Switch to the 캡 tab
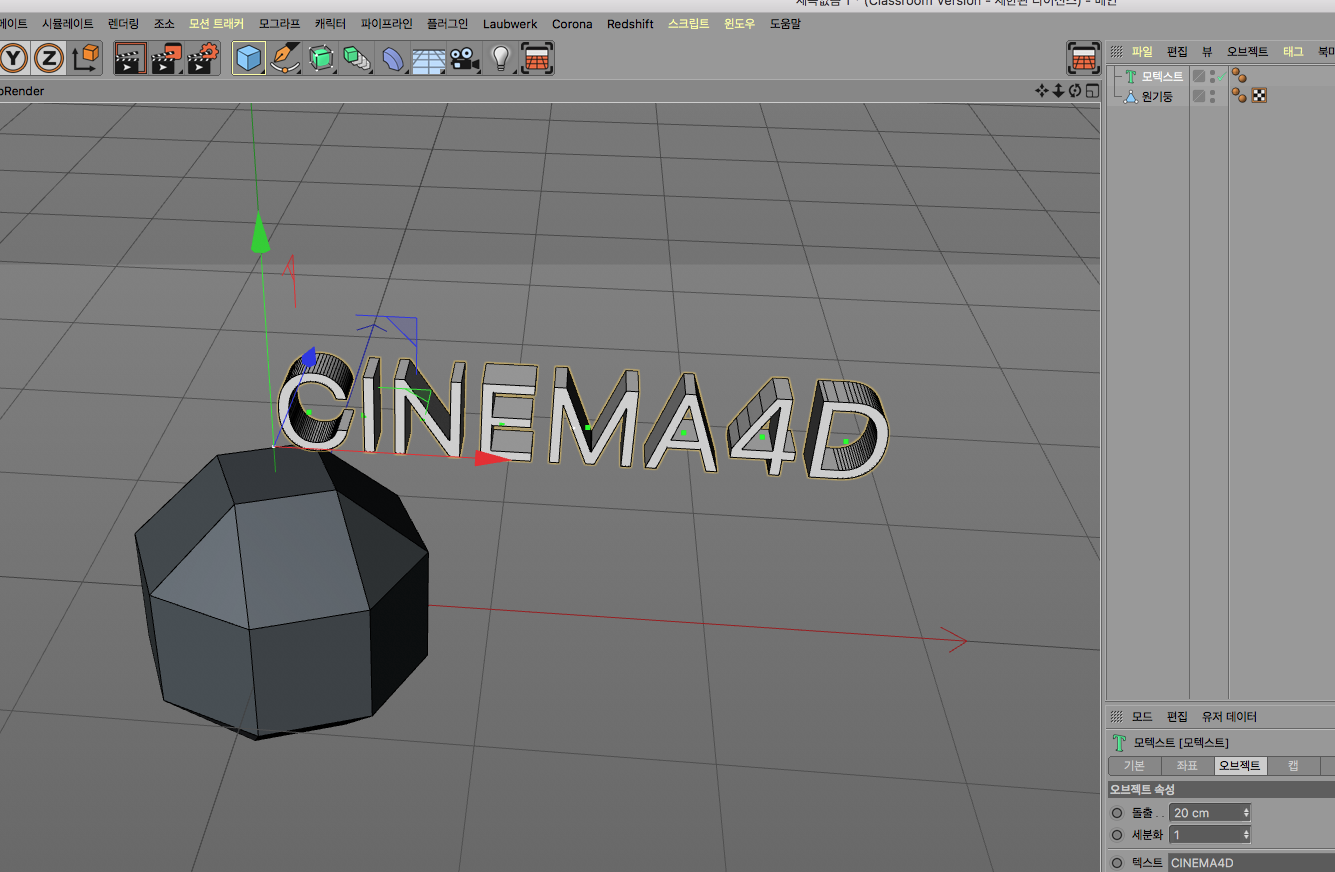Viewport: 1335px width, 872px height. (1293, 766)
